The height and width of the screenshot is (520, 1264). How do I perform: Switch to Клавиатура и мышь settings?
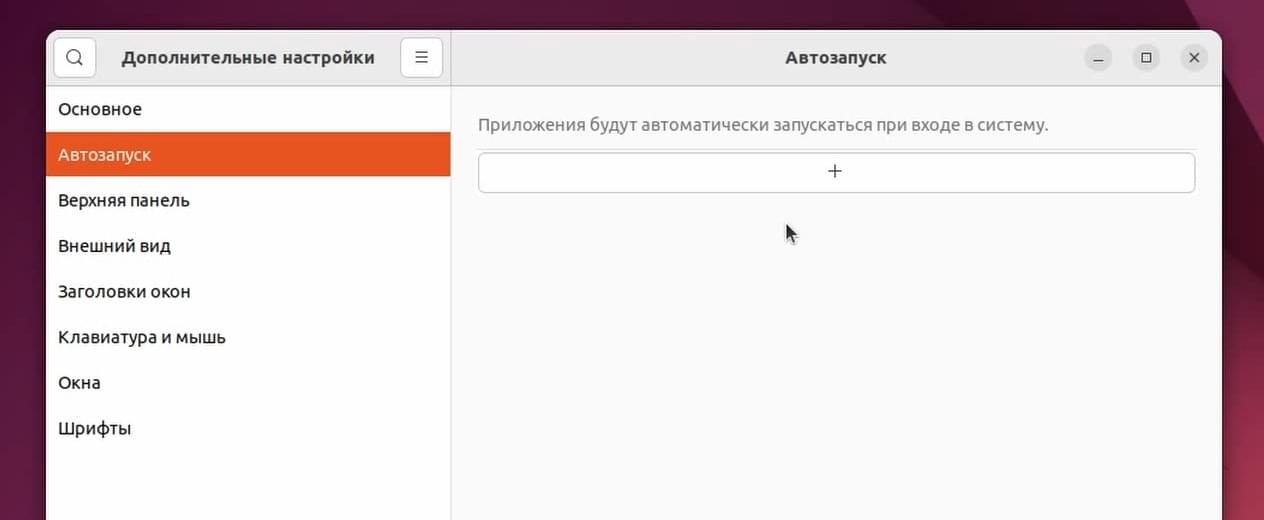pos(248,337)
